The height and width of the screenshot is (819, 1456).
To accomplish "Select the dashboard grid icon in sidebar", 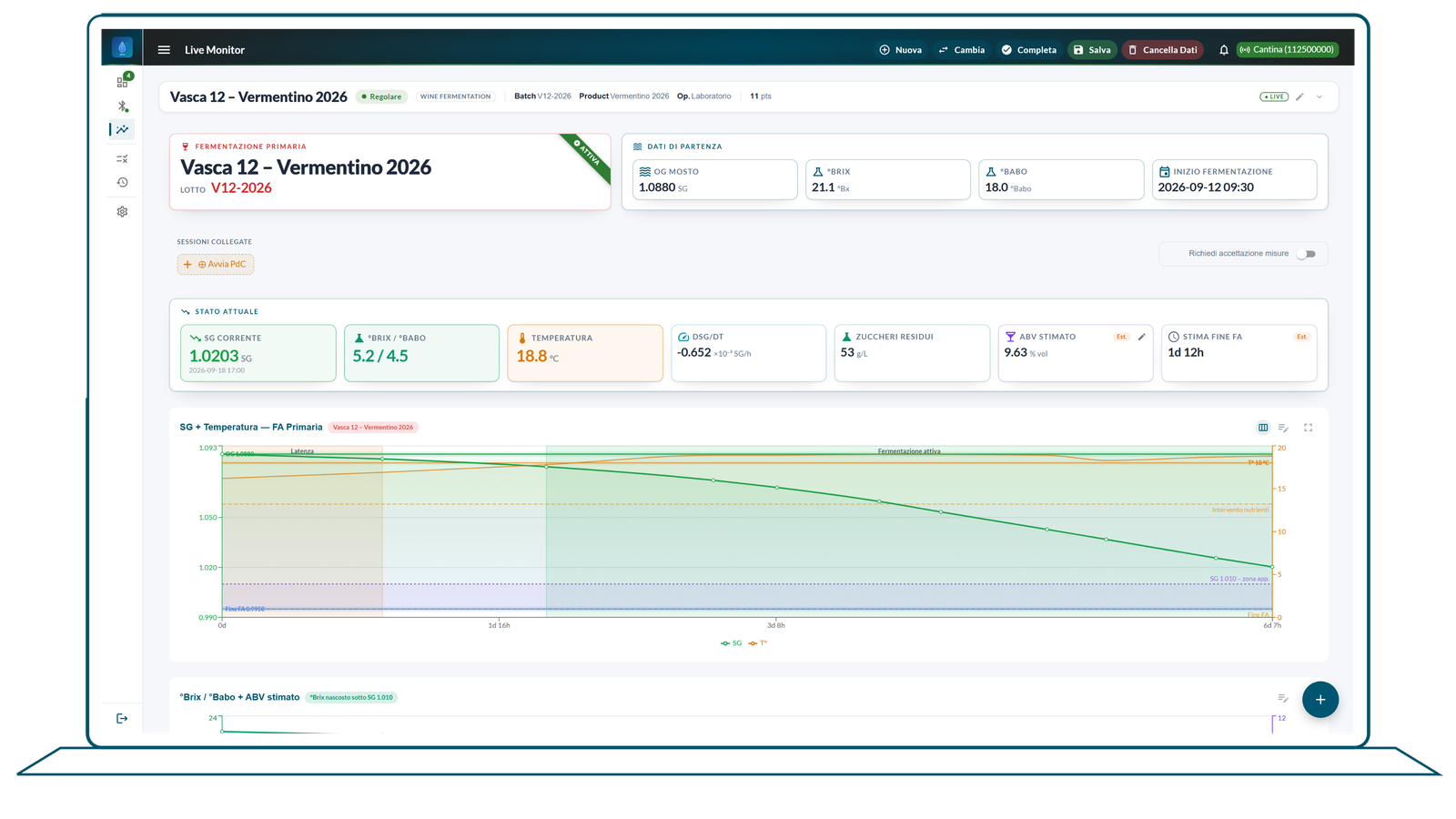I will tap(122, 82).
